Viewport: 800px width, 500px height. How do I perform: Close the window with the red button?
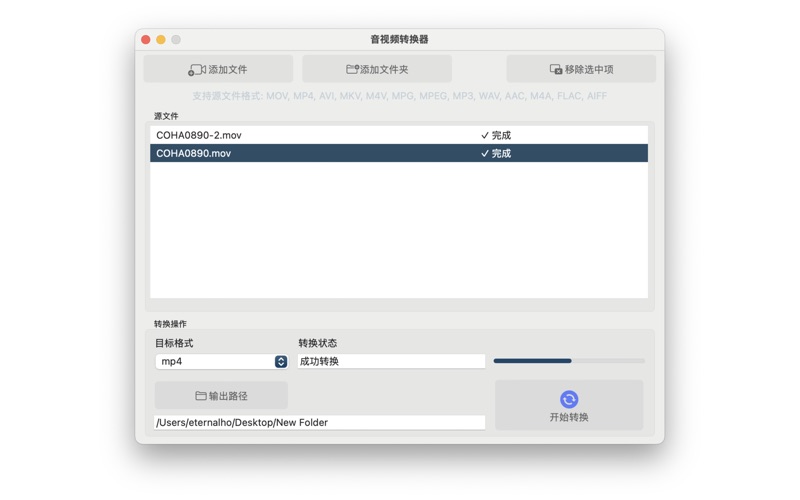(x=146, y=40)
